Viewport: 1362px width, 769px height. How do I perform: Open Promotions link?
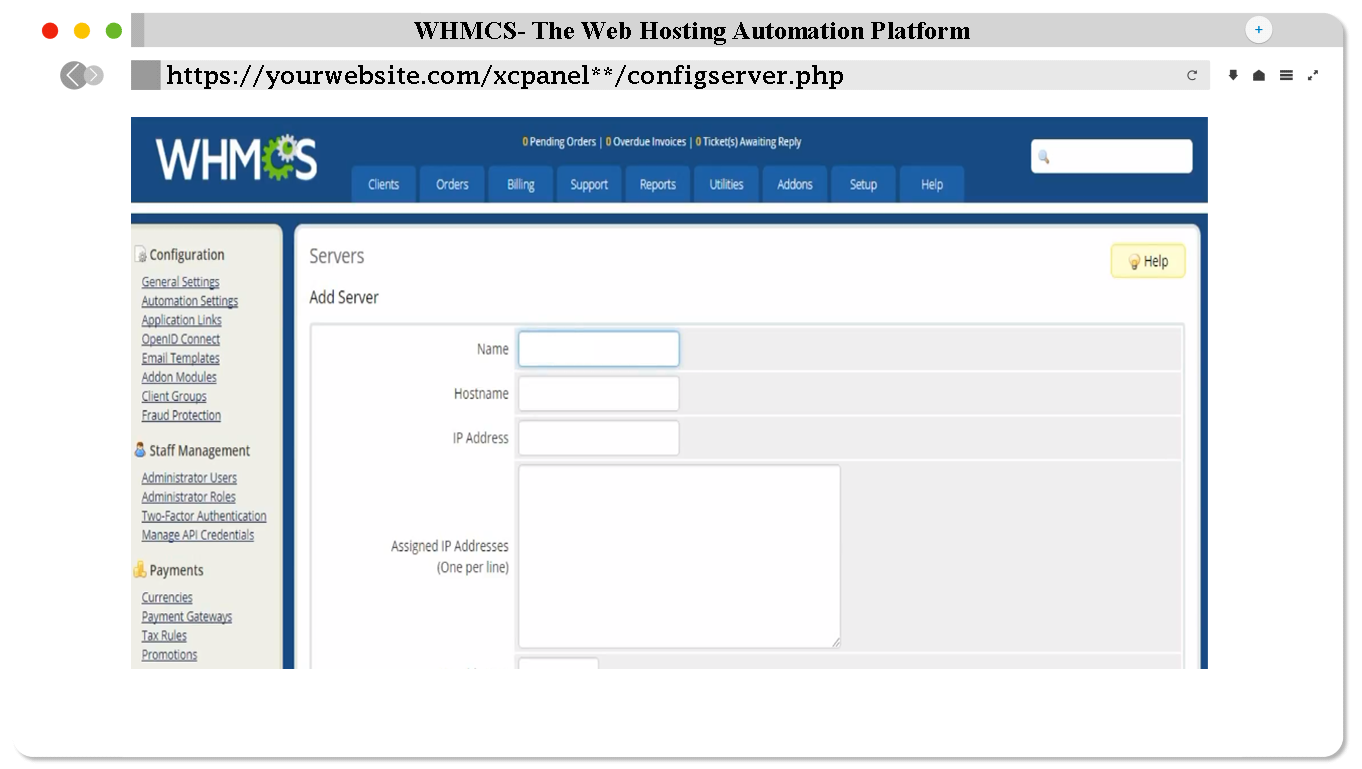[x=169, y=654]
